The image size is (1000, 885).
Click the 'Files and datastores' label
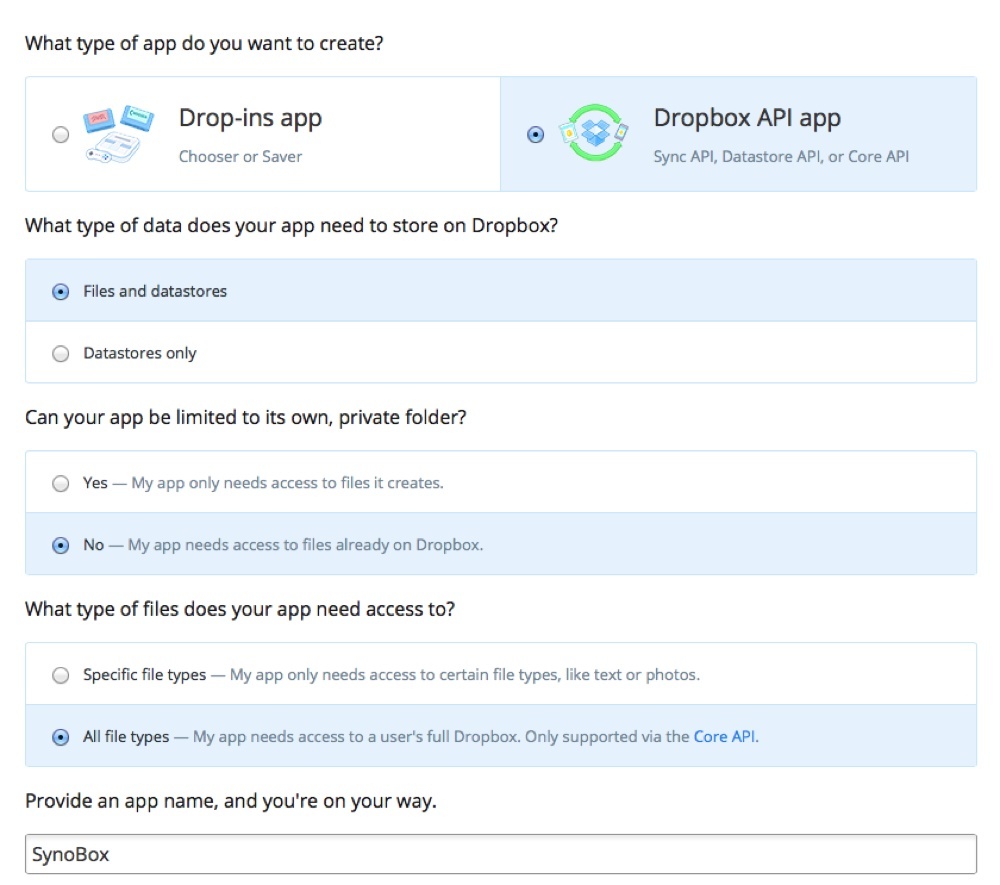[x=155, y=291]
